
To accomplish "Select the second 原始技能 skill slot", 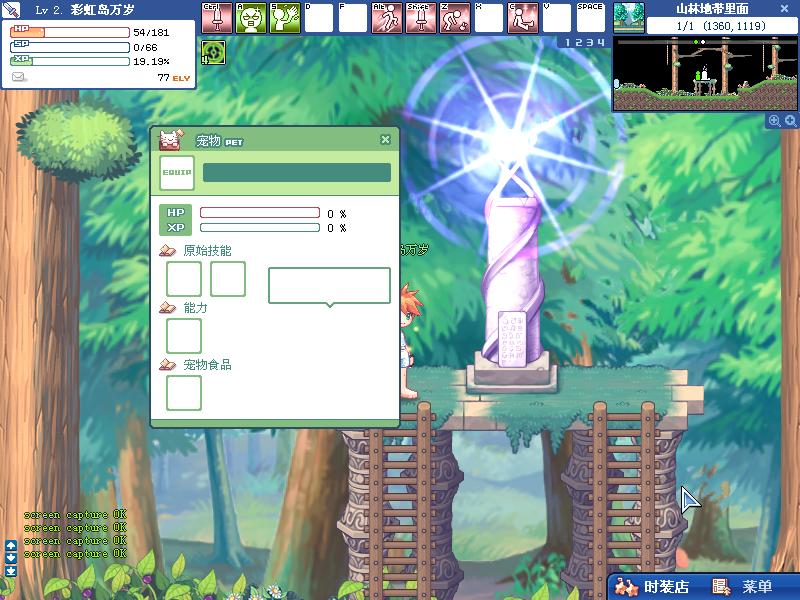I will 228,279.
